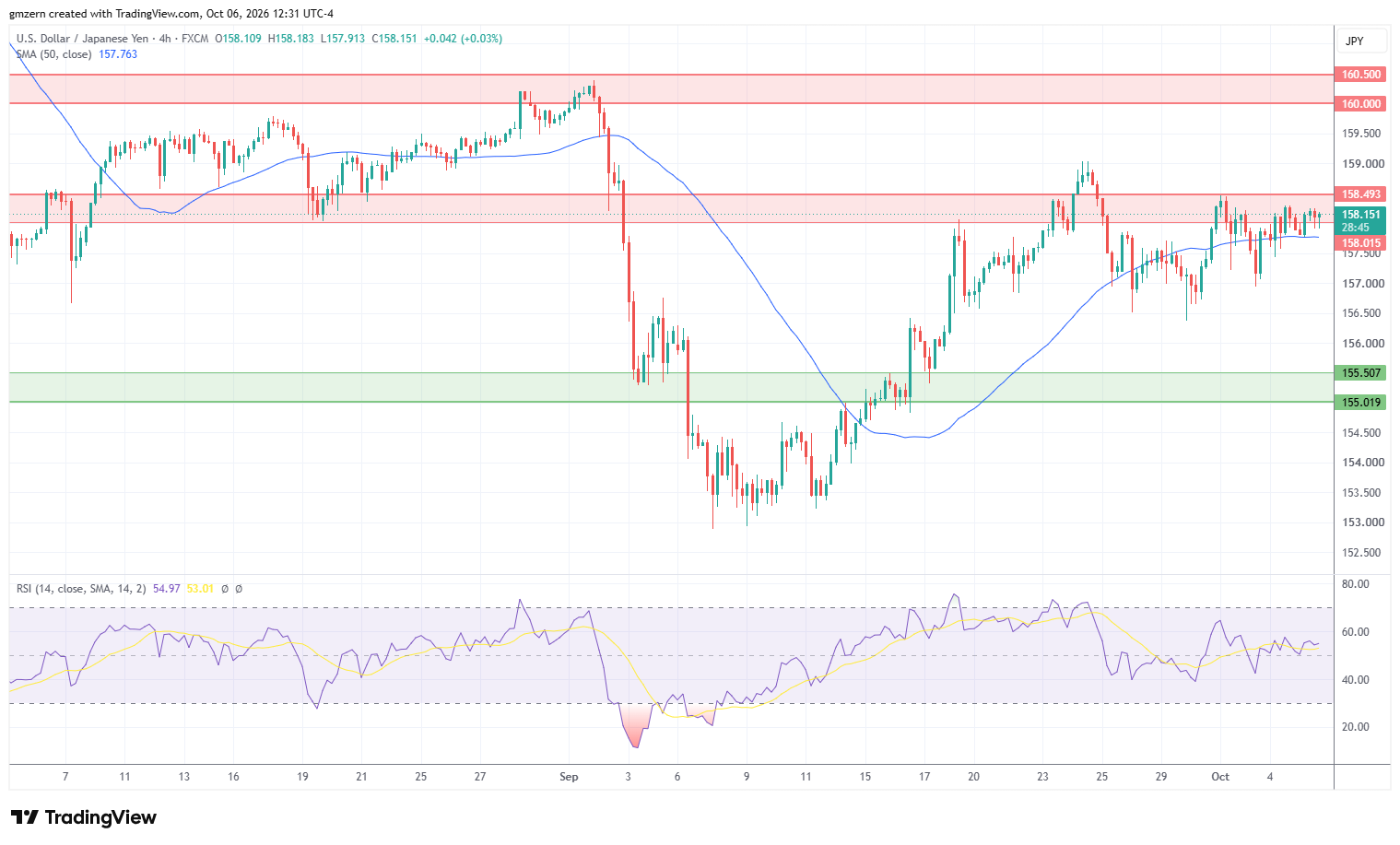The image size is (1400, 845).
Task: Click the SMA (50, close) indicator legend
Action: click(53, 54)
